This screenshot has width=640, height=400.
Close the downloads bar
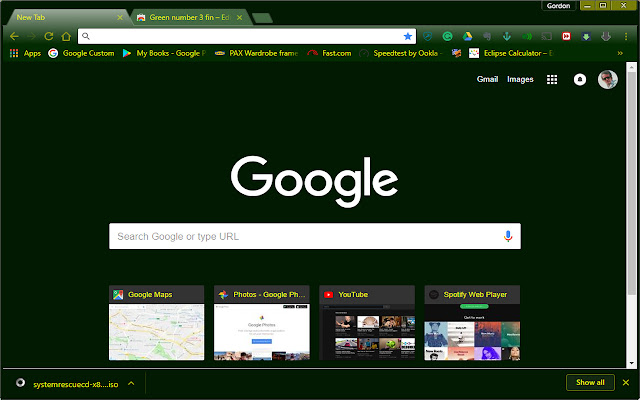tap(626, 382)
